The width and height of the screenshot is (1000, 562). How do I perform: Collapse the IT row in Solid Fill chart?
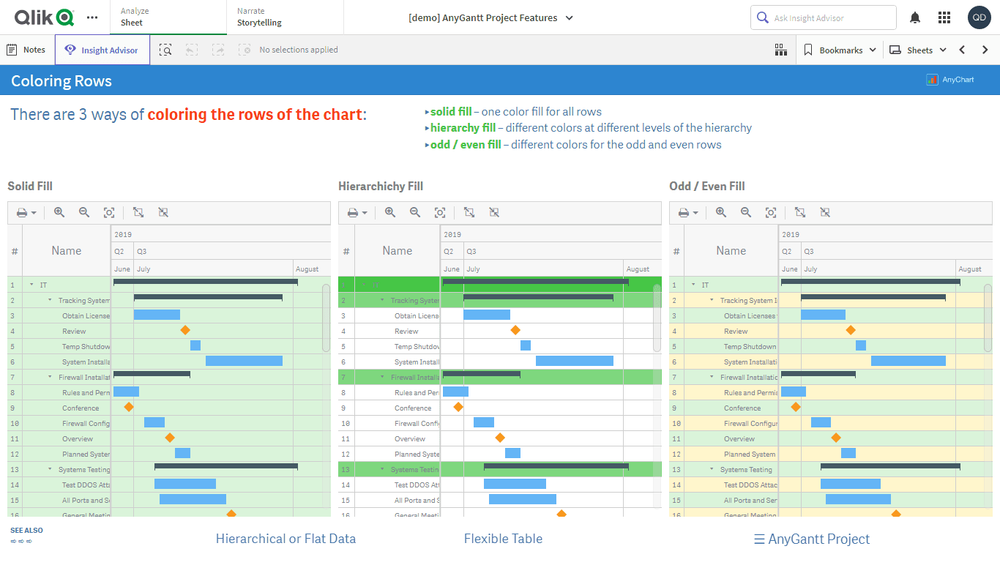point(31,285)
